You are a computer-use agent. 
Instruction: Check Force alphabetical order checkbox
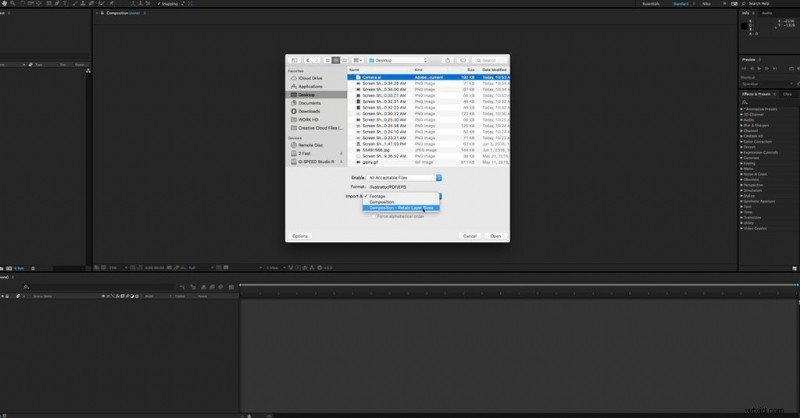point(373,216)
